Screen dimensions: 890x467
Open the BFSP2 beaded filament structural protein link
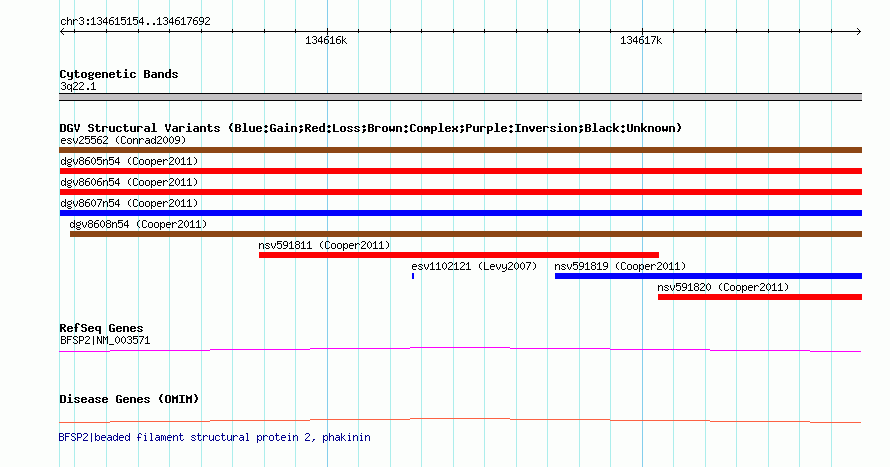pos(215,437)
